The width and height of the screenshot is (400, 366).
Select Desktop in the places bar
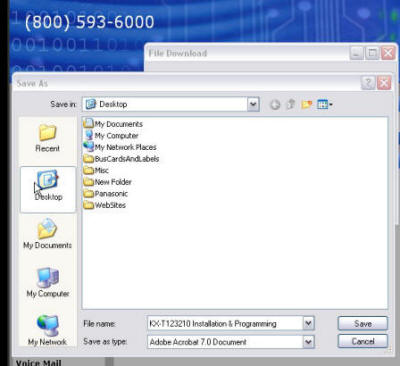(x=48, y=189)
